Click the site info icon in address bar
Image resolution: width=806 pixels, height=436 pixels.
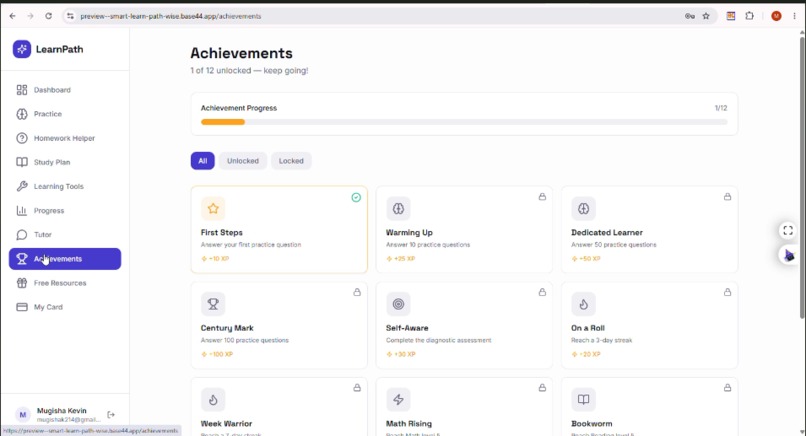point(70,16)
